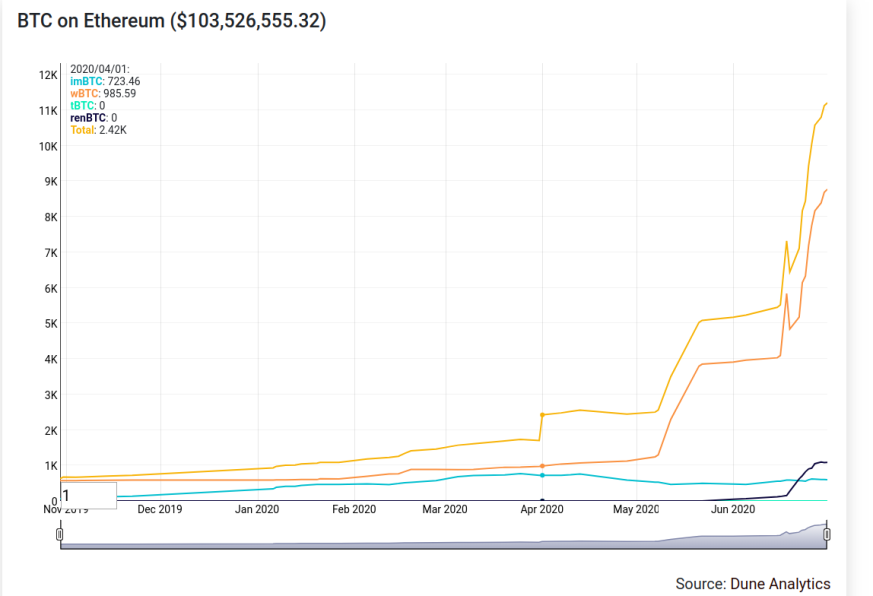
Task: Click the BTC on Ethereum chart title
Action: pyautogui.click(x=171, y=21)
